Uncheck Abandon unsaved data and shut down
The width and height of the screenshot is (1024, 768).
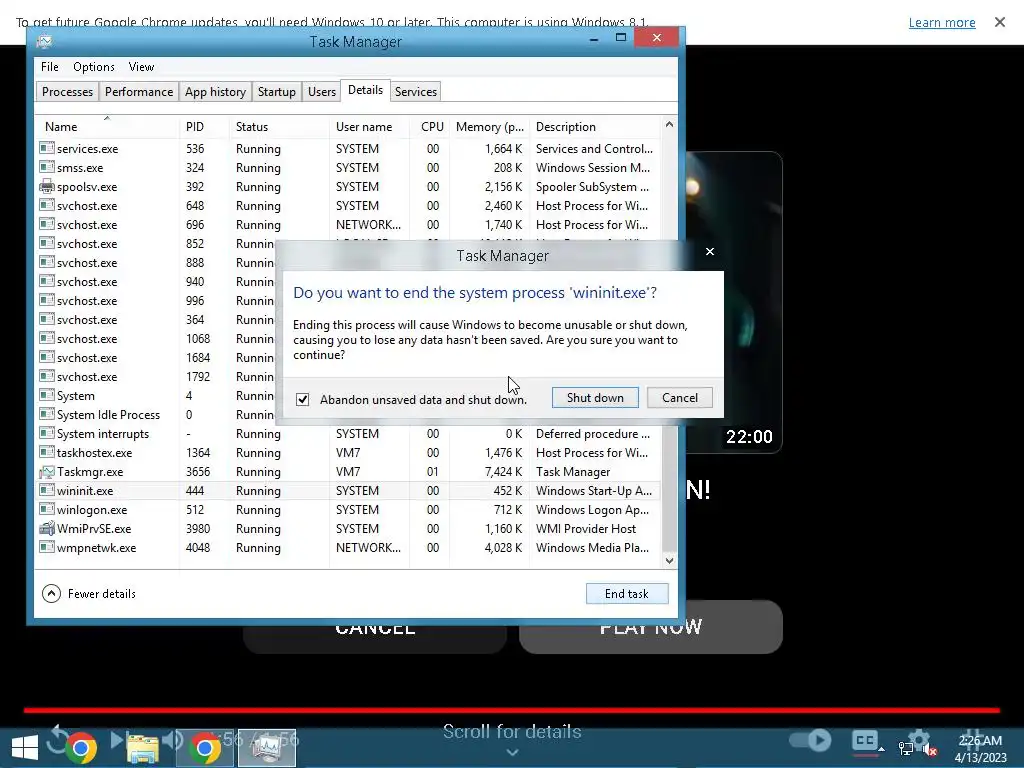(302, 399)
